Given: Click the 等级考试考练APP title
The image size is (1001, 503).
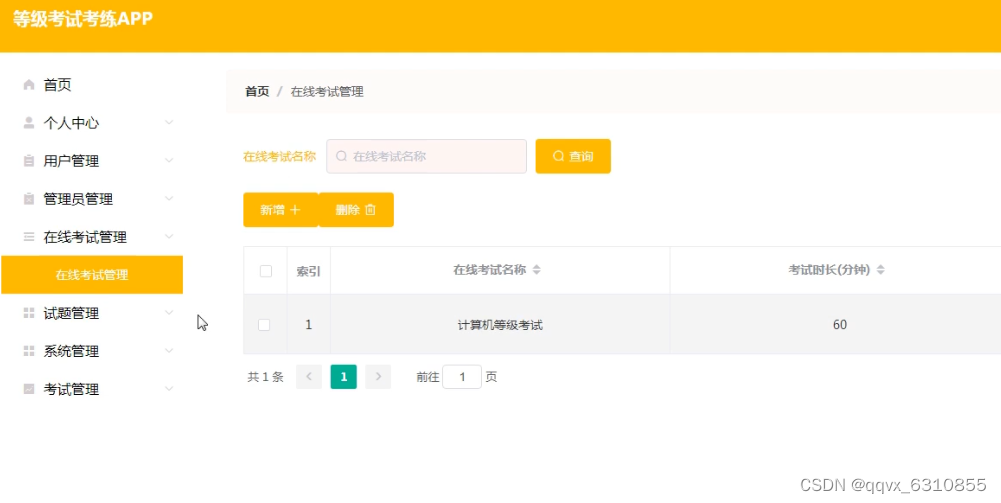Looking at the screenshot, I should coord(83,19).
